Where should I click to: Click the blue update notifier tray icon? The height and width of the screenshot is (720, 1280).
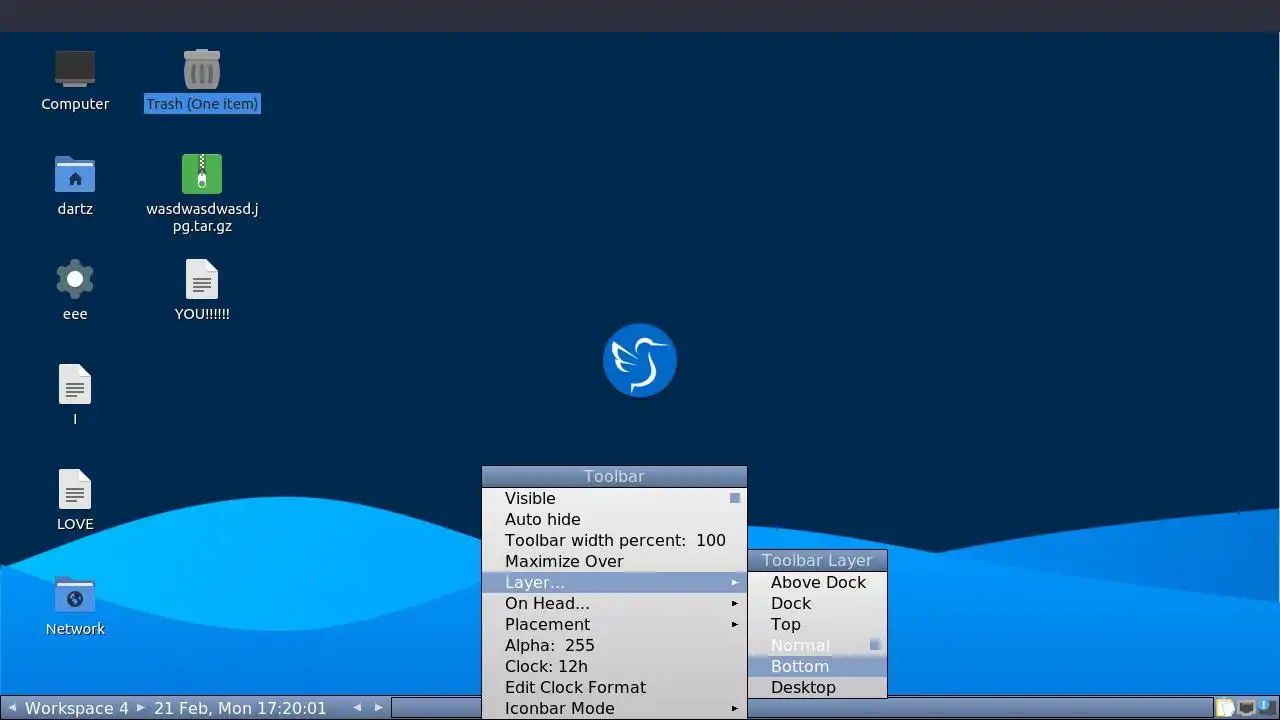(1266, 708)
